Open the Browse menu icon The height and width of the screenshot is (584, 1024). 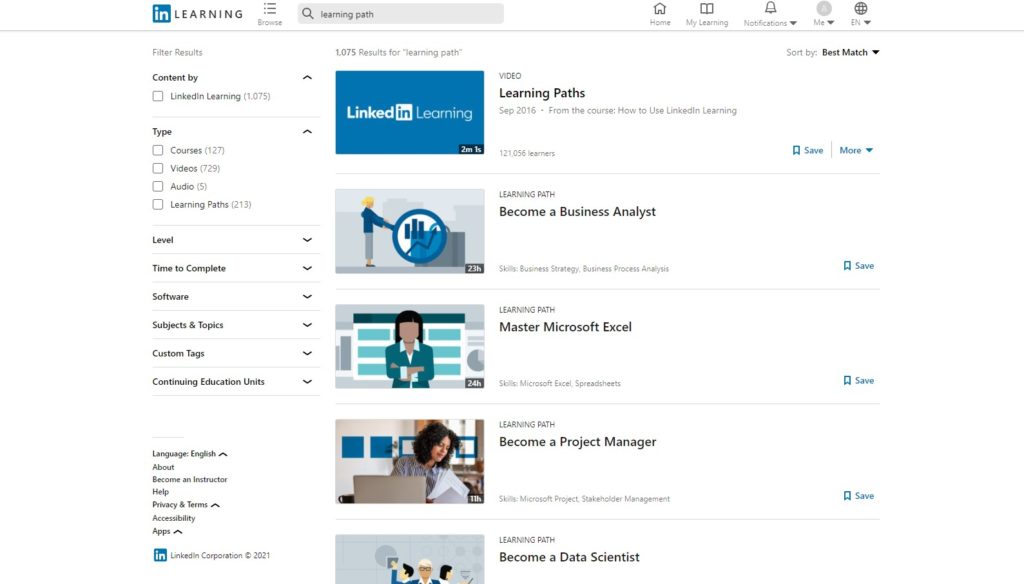270,8
